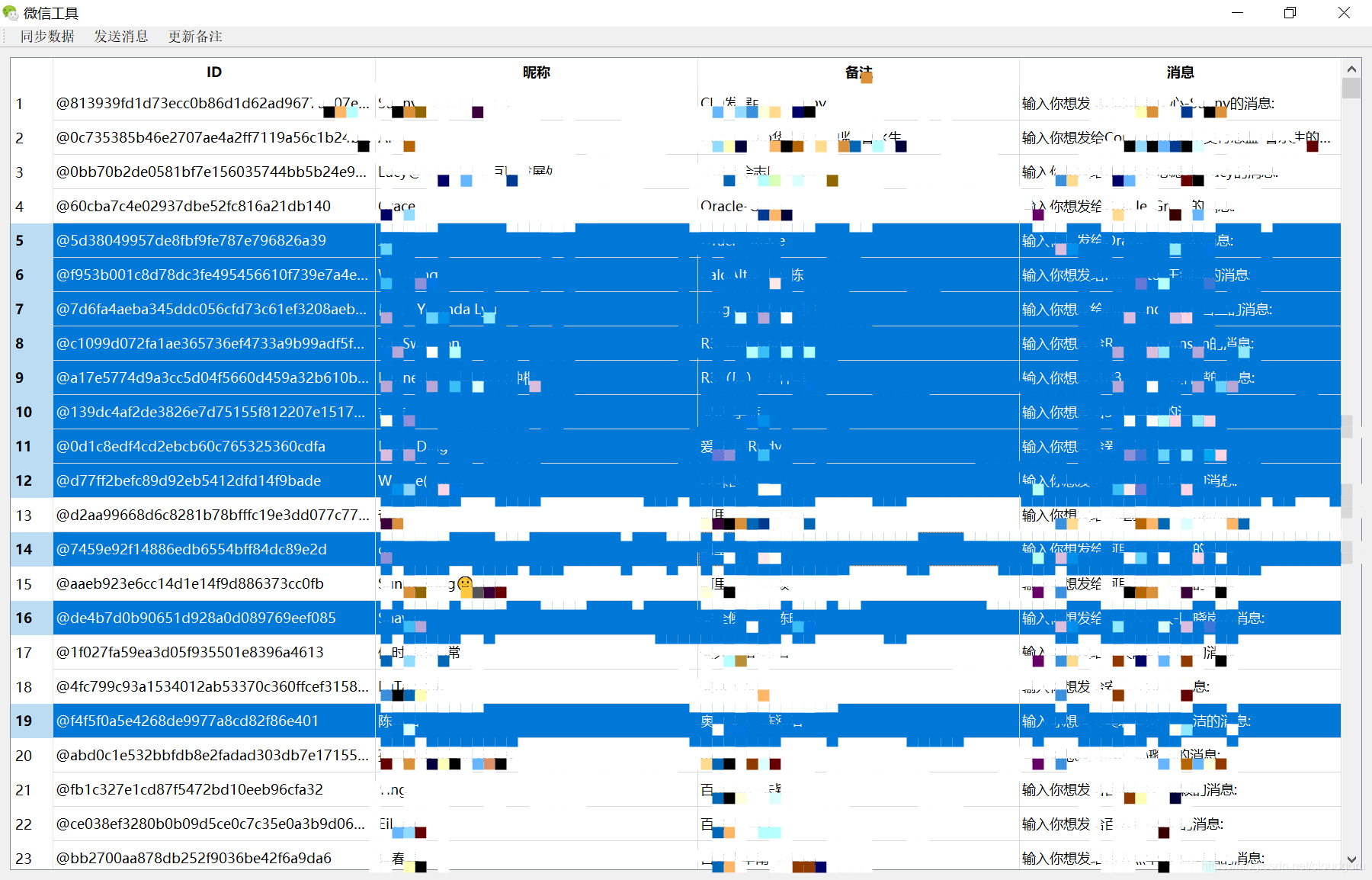Sort by the 昵称 column header
This screenshot has width=1372, height=880.
(x=537, y=72)
